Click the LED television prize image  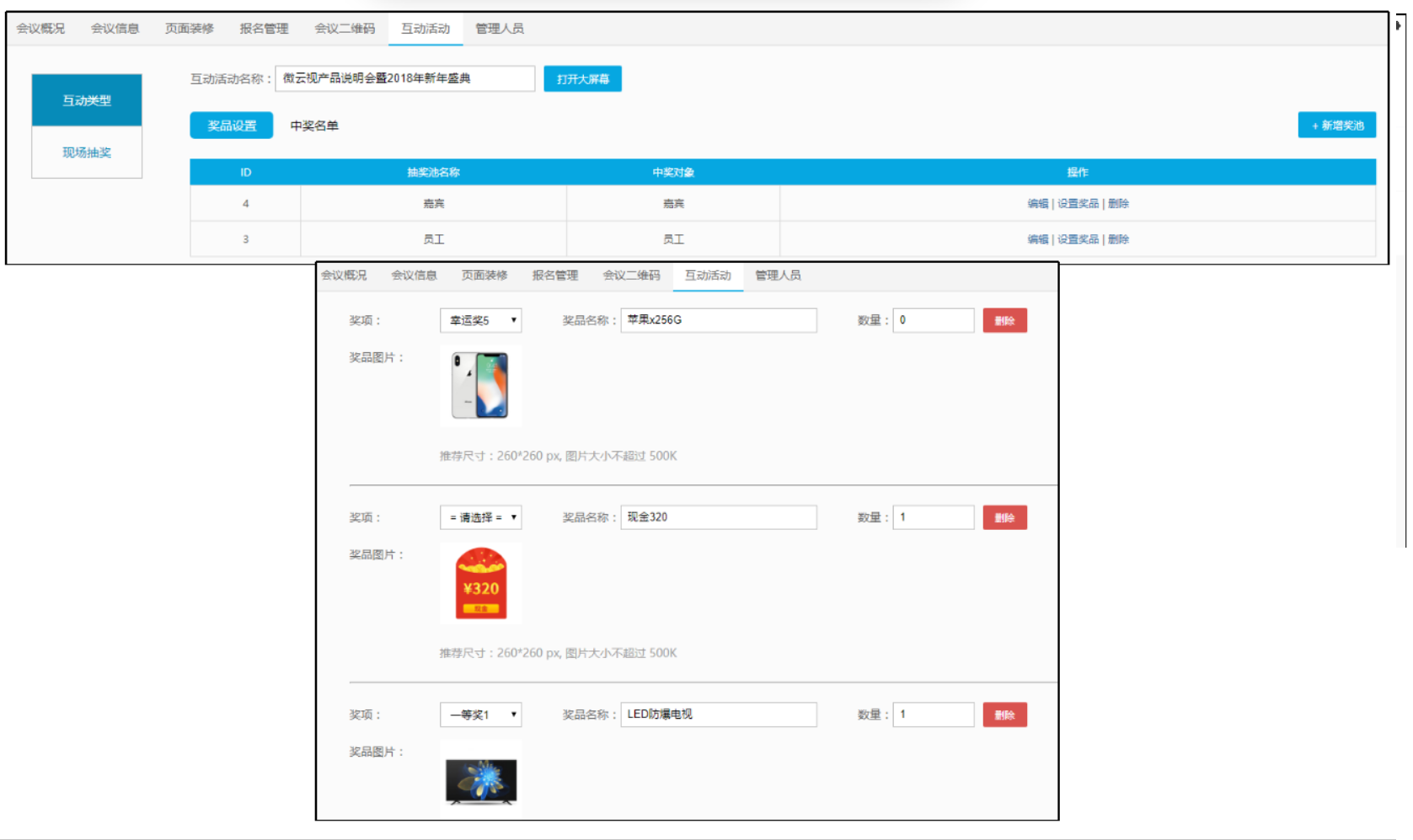[480, 781]
